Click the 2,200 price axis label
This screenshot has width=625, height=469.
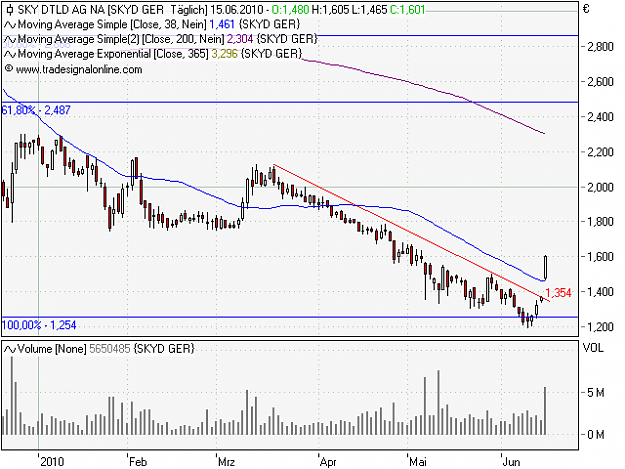point(600,152)
